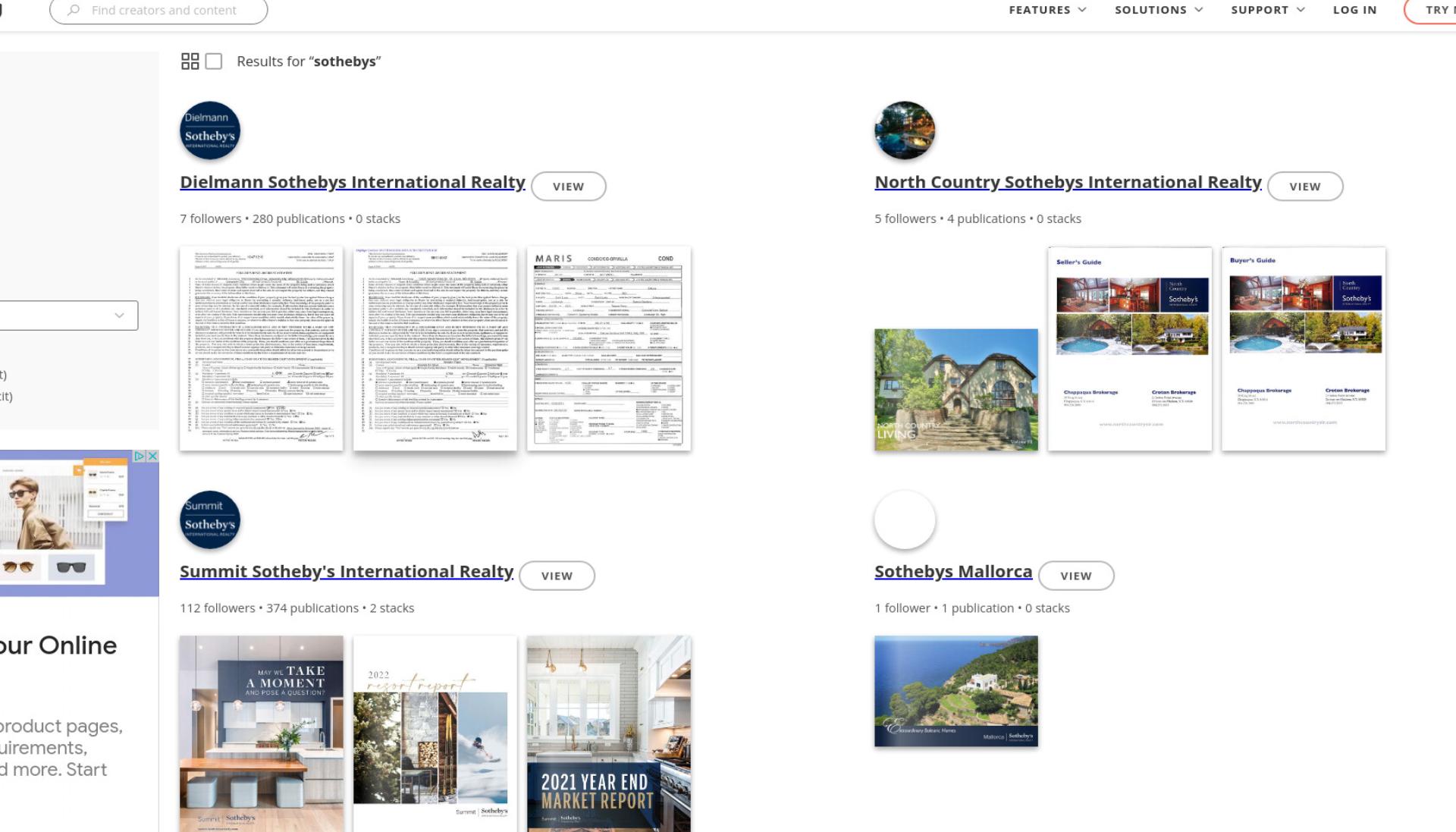This screenshot has width=1456, height=832.
Task: View North Country Sothebys profile
Action: click(x=1305, y=187)
